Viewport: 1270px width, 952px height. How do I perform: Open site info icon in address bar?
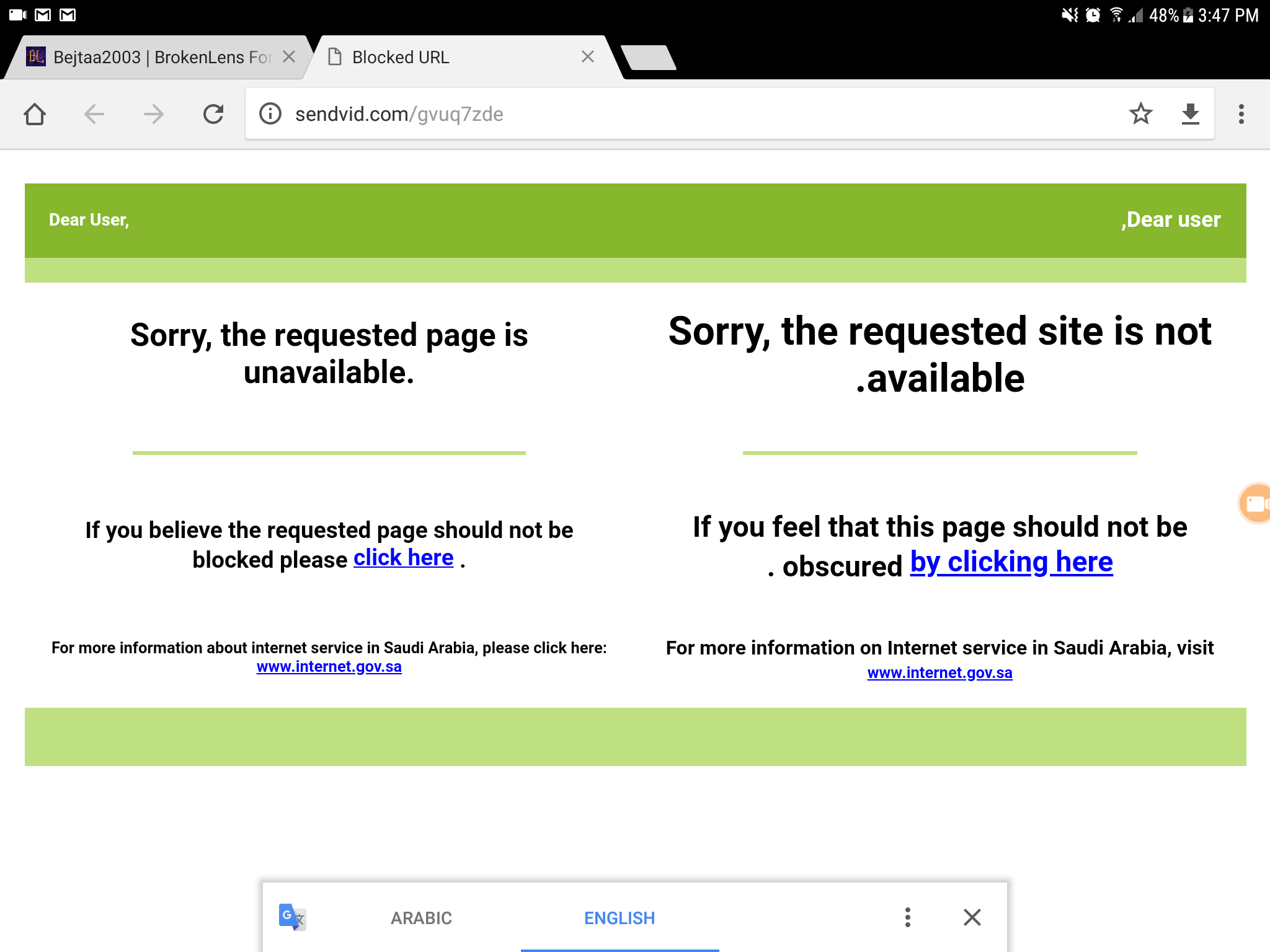270,114
